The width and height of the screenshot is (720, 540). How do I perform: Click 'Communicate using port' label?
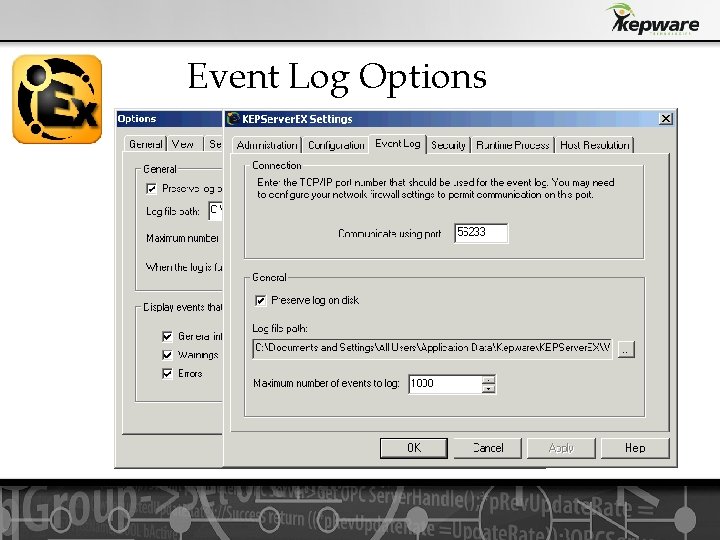389,234
